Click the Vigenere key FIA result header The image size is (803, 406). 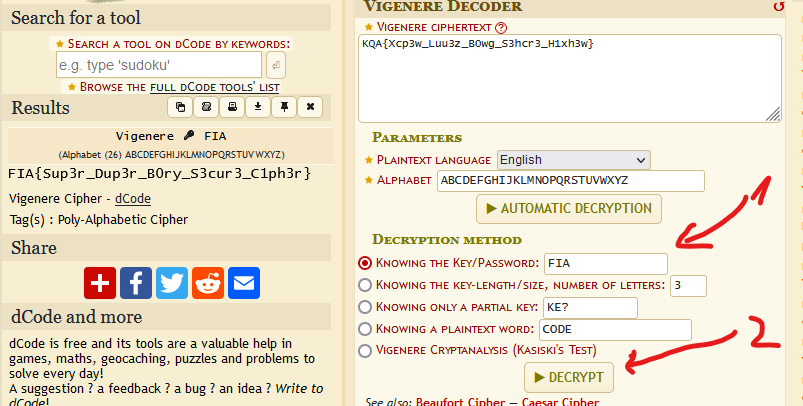(171, 136)
